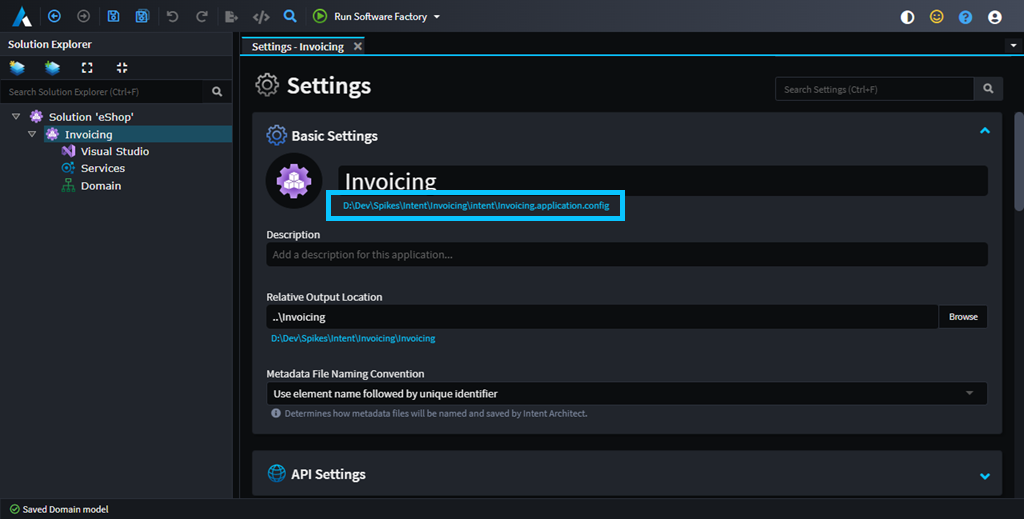1024x519 pixels.
Task: Click the Basic Settings gear icon
Action: (x=276, y=135)
